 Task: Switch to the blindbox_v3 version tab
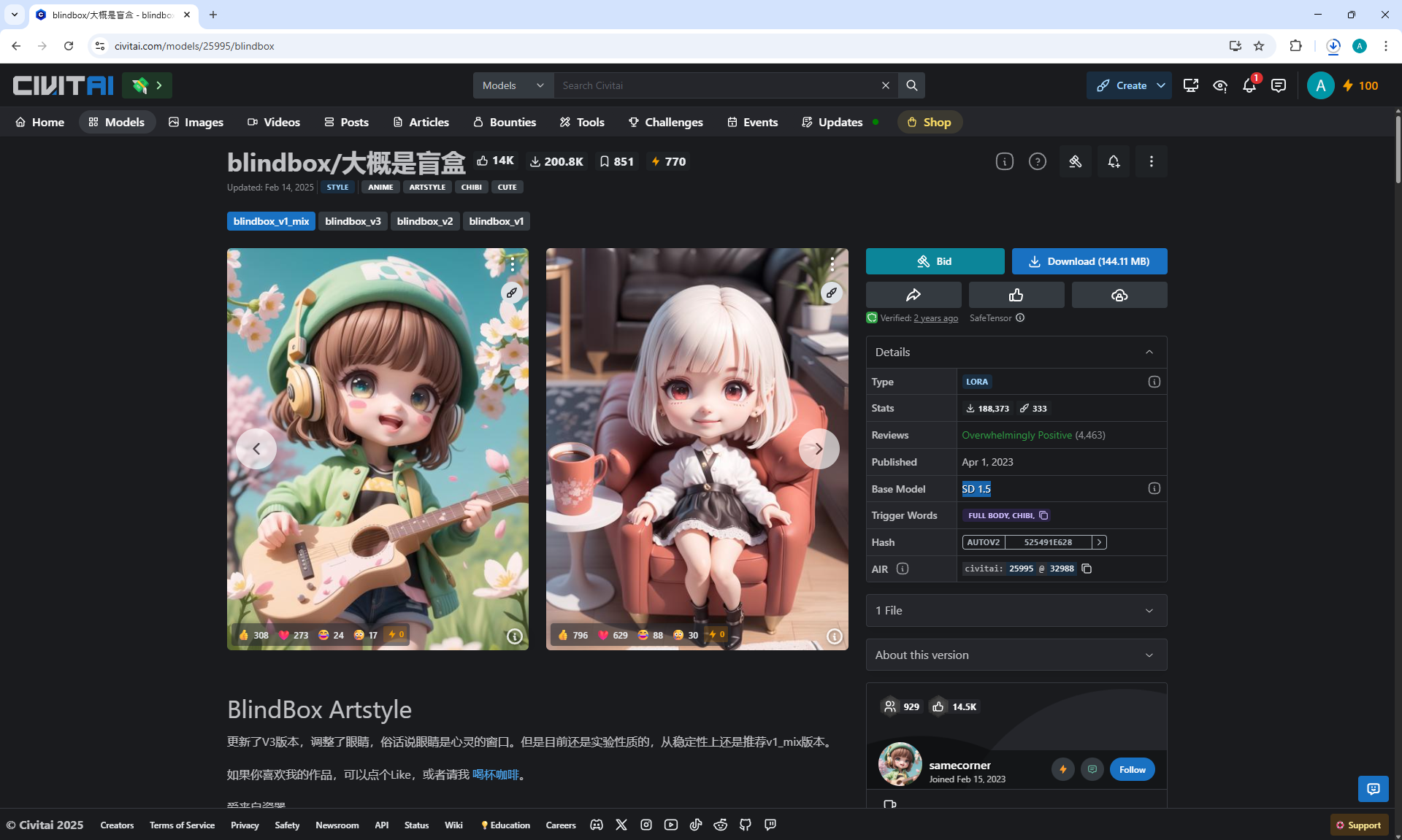click(353, 222)
